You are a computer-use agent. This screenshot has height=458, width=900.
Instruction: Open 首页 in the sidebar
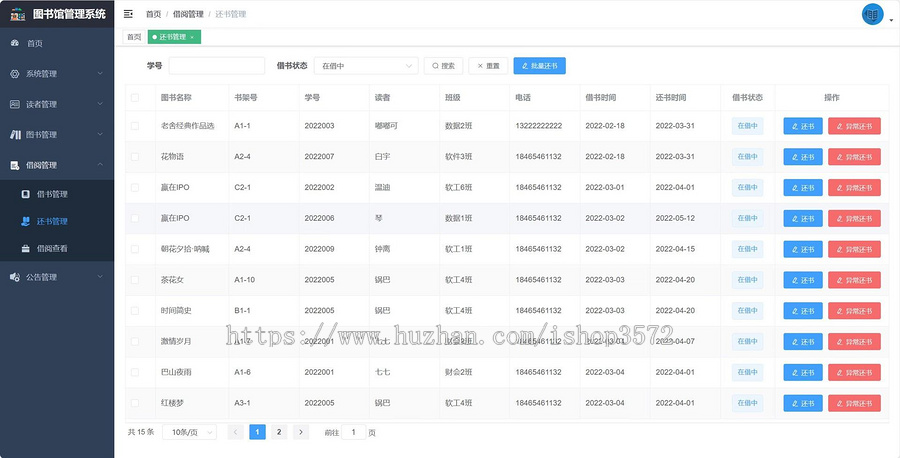point(57,43)
